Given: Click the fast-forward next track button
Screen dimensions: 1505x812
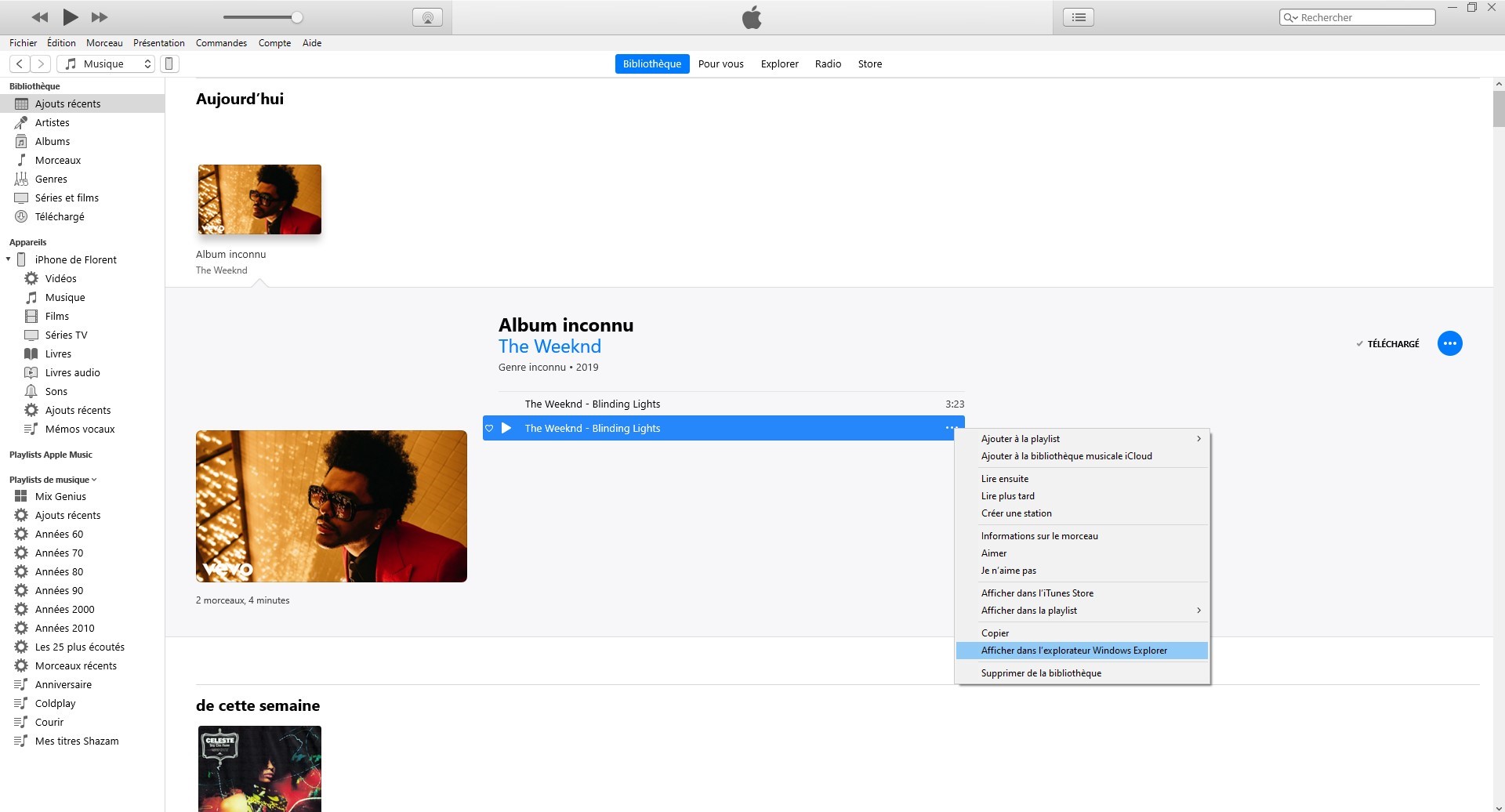Looking at the screenshot, I should [x=100, y=17].
